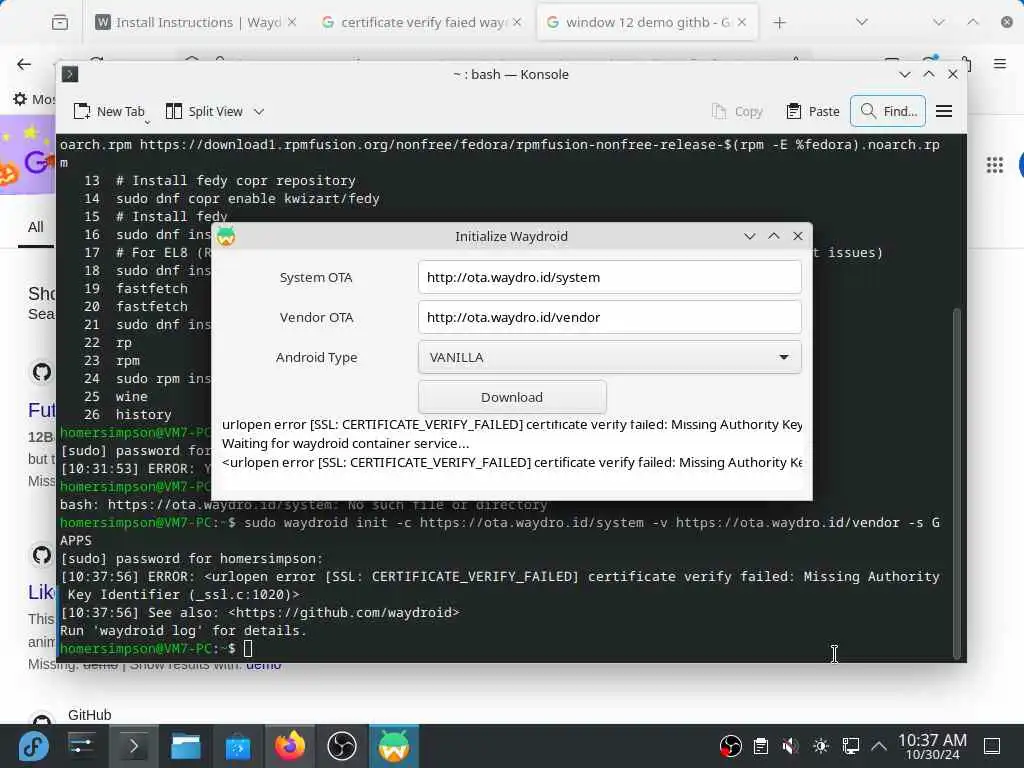Expand hidden system tray icons arrow
Screen dimensions: 1024x768
(879, 746)
